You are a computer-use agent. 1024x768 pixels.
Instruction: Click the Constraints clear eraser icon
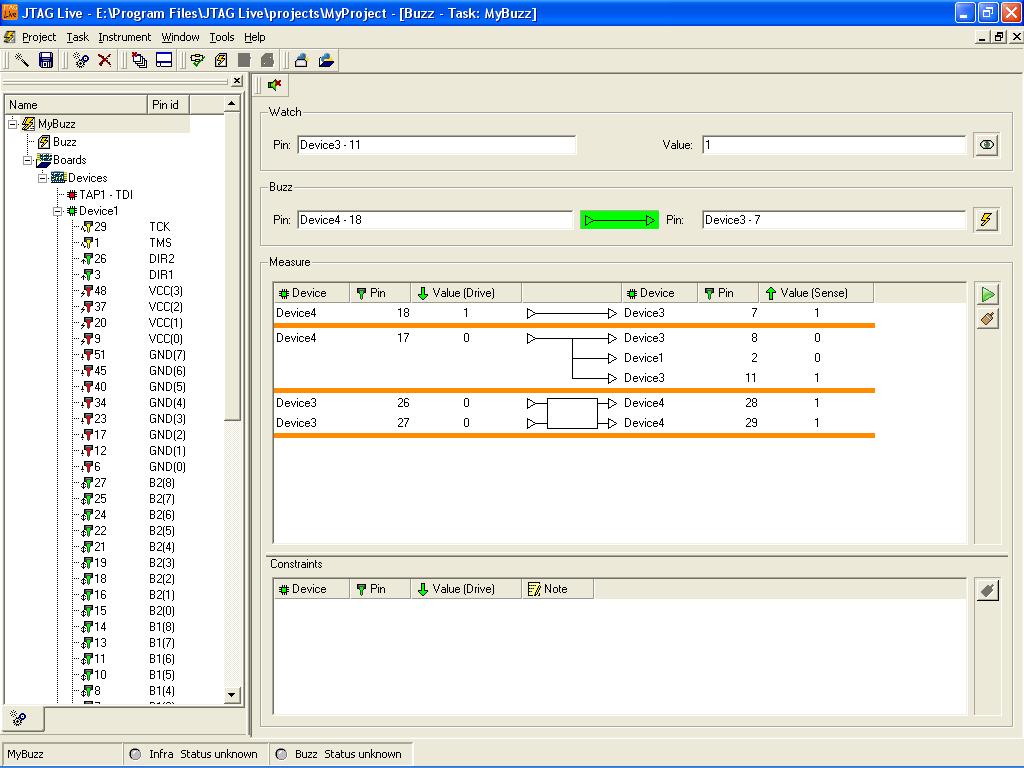pyautogui.click(x=988, y=590)
